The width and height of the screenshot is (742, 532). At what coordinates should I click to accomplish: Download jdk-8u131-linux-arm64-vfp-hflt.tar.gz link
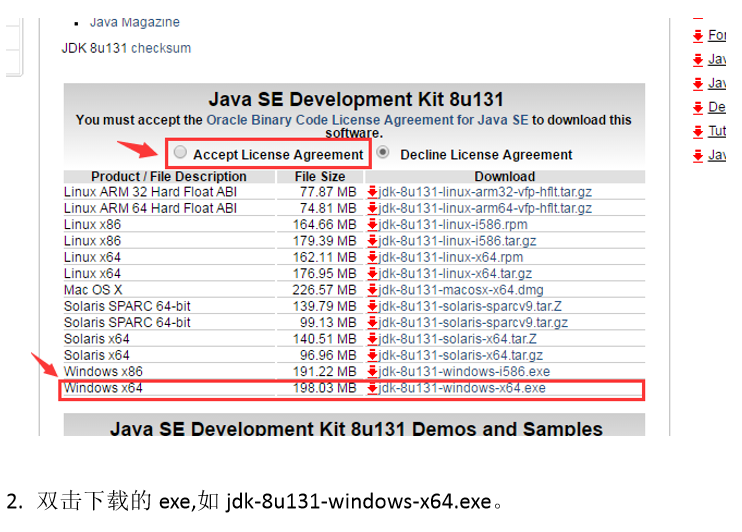click(485, 208)
